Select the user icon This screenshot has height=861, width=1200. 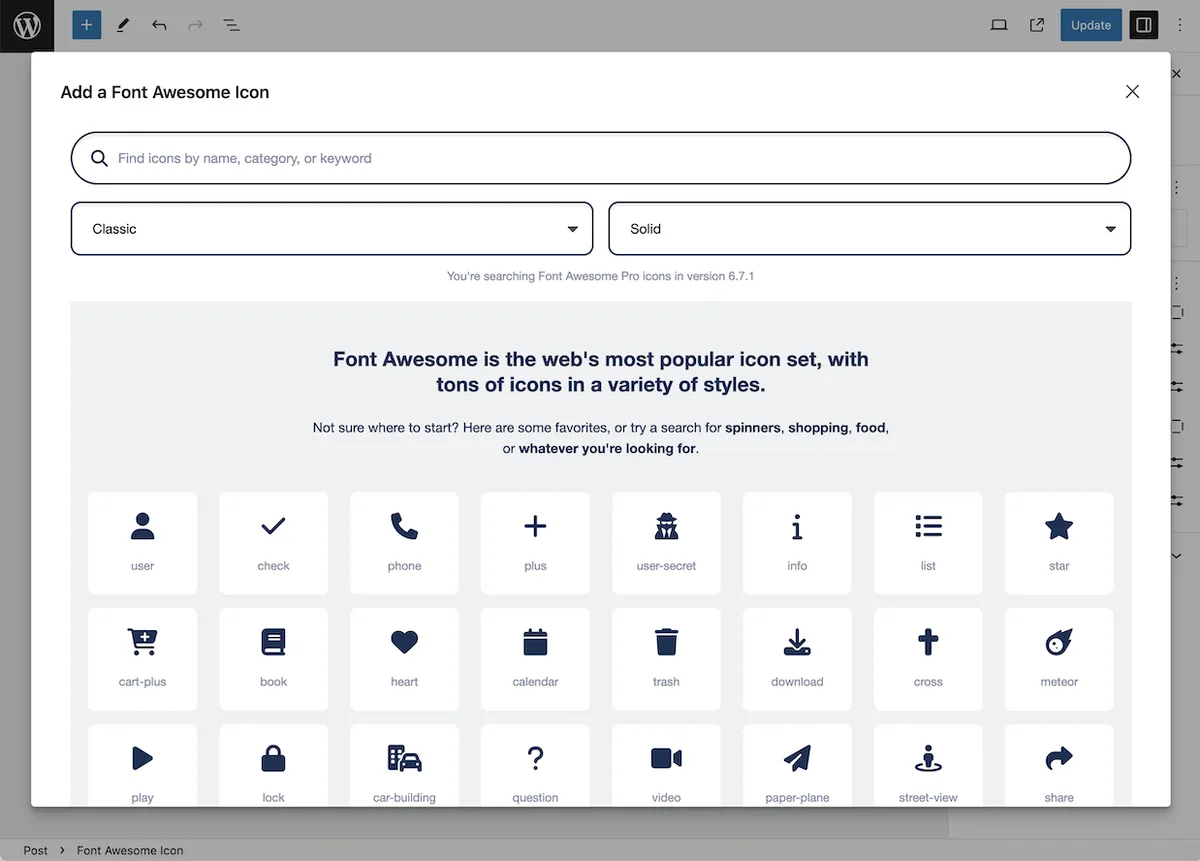tap(142, 543)
